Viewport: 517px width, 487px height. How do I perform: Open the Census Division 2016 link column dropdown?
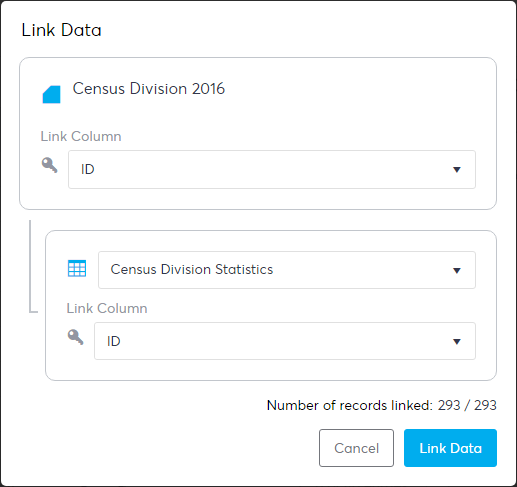tap(272, 169)
